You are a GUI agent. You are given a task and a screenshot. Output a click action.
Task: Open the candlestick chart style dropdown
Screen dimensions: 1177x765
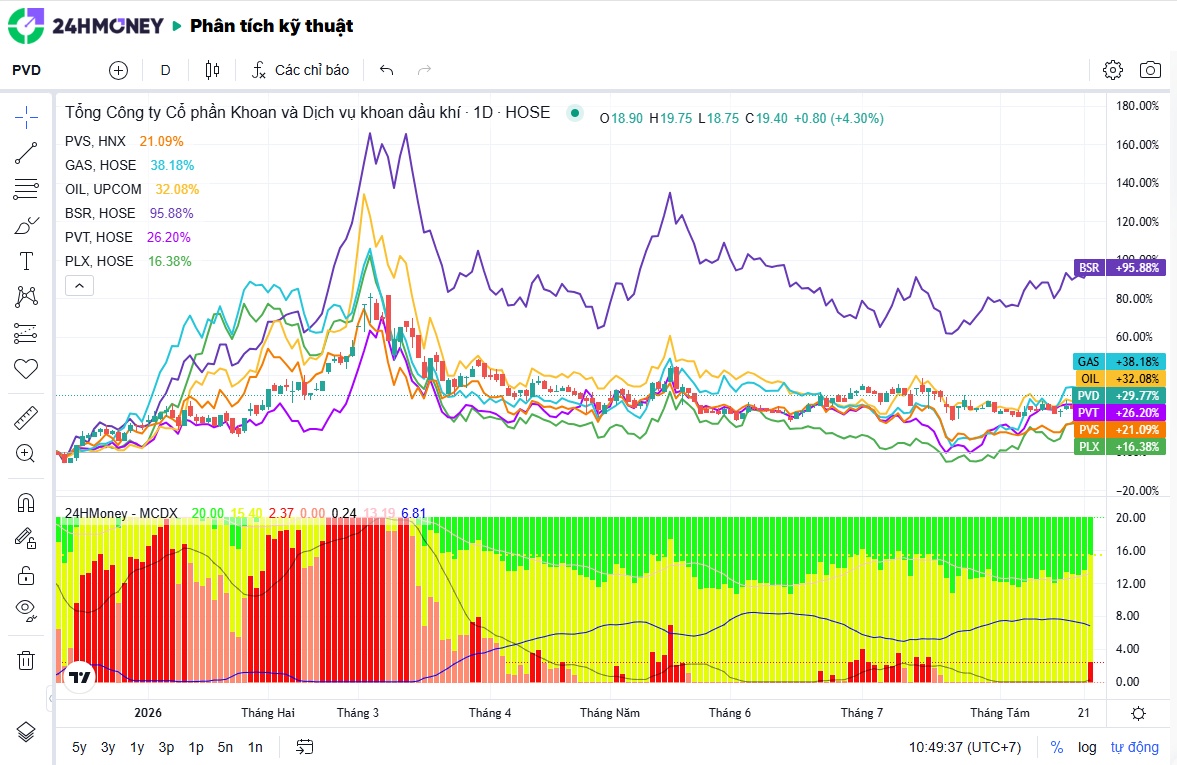(212, 70)
